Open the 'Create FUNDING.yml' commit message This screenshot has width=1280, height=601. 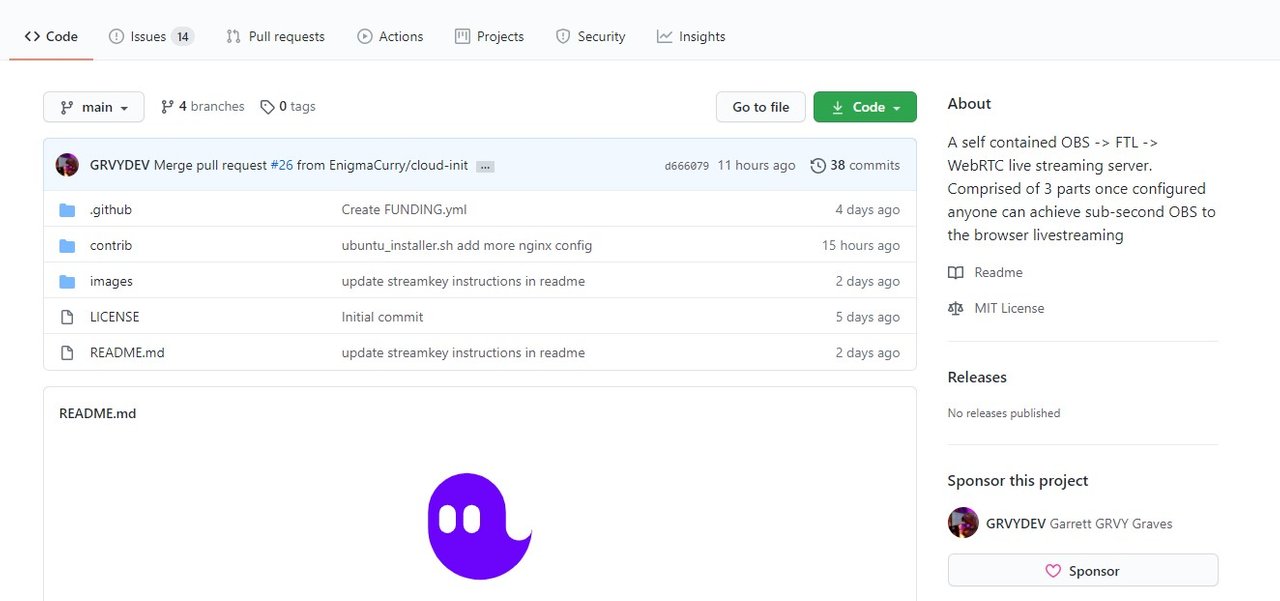click(404, 210)
